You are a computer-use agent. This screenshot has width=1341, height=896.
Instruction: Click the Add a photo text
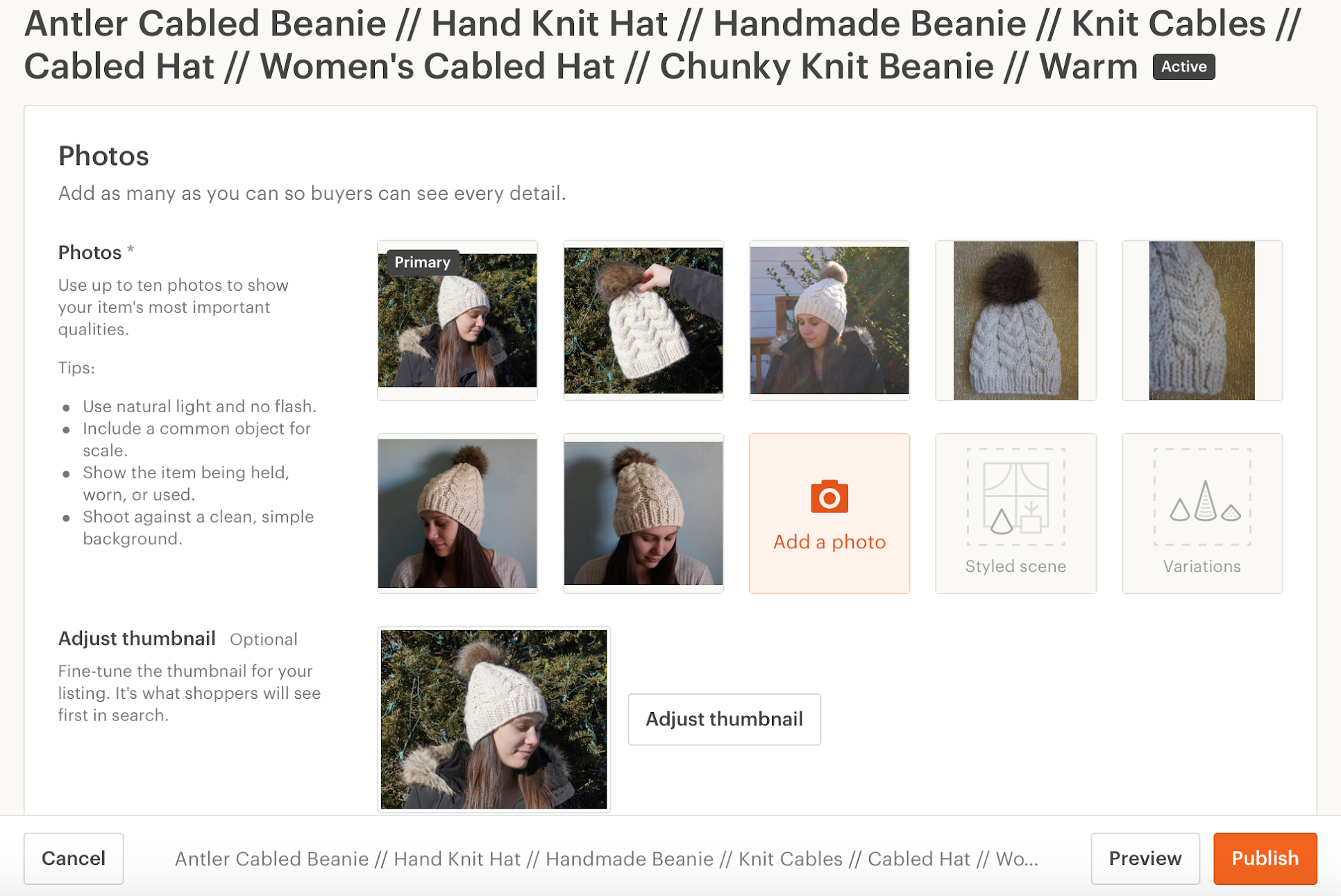(829, 541)
